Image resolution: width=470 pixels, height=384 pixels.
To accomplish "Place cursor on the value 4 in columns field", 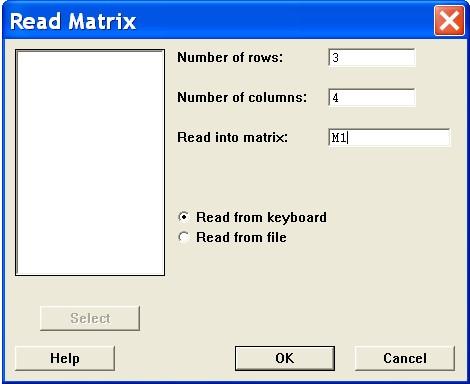I will (x=335, y=98).
